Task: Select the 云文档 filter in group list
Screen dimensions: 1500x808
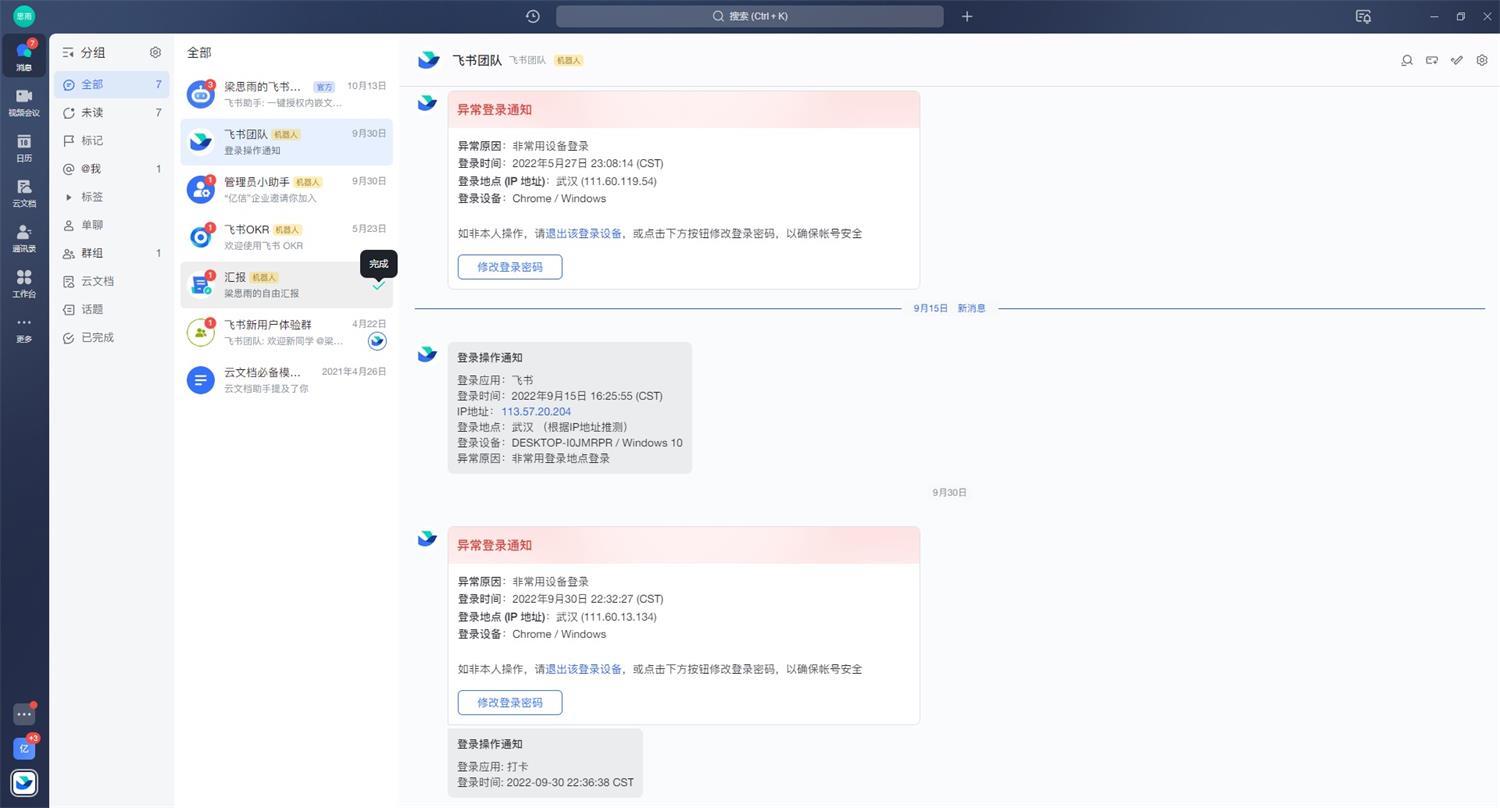Action: [x=111, y=281]
